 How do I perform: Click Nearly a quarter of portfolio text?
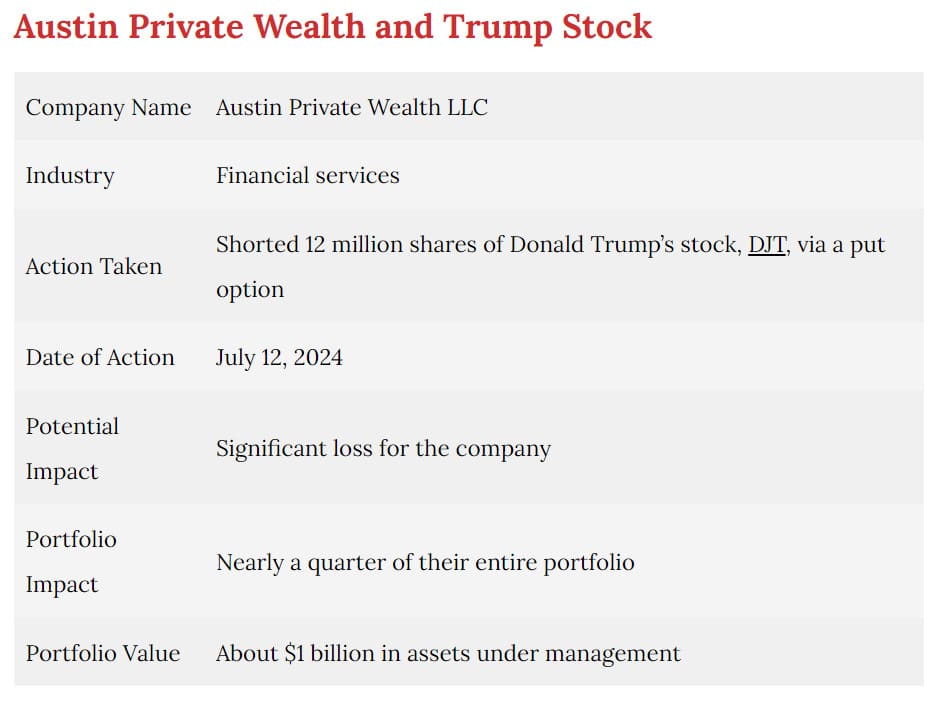pos(425,563)
